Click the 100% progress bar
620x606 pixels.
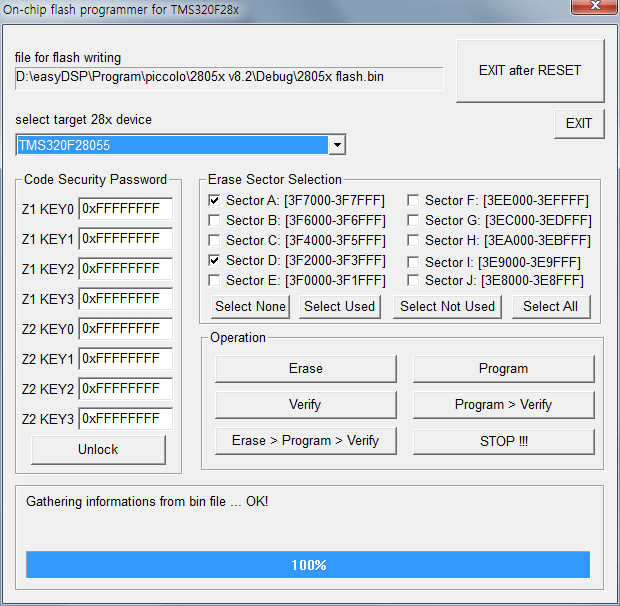308,565
